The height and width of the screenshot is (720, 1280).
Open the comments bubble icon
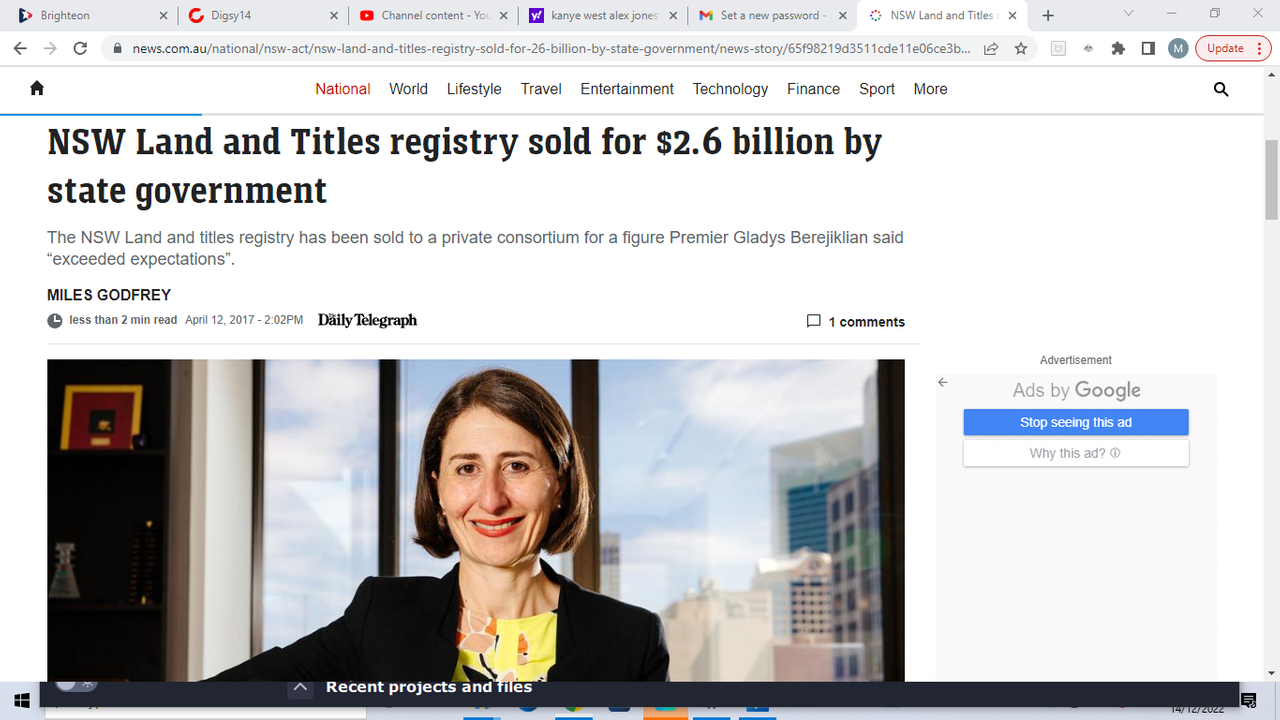pyautogui.click(x=813, y=321)
